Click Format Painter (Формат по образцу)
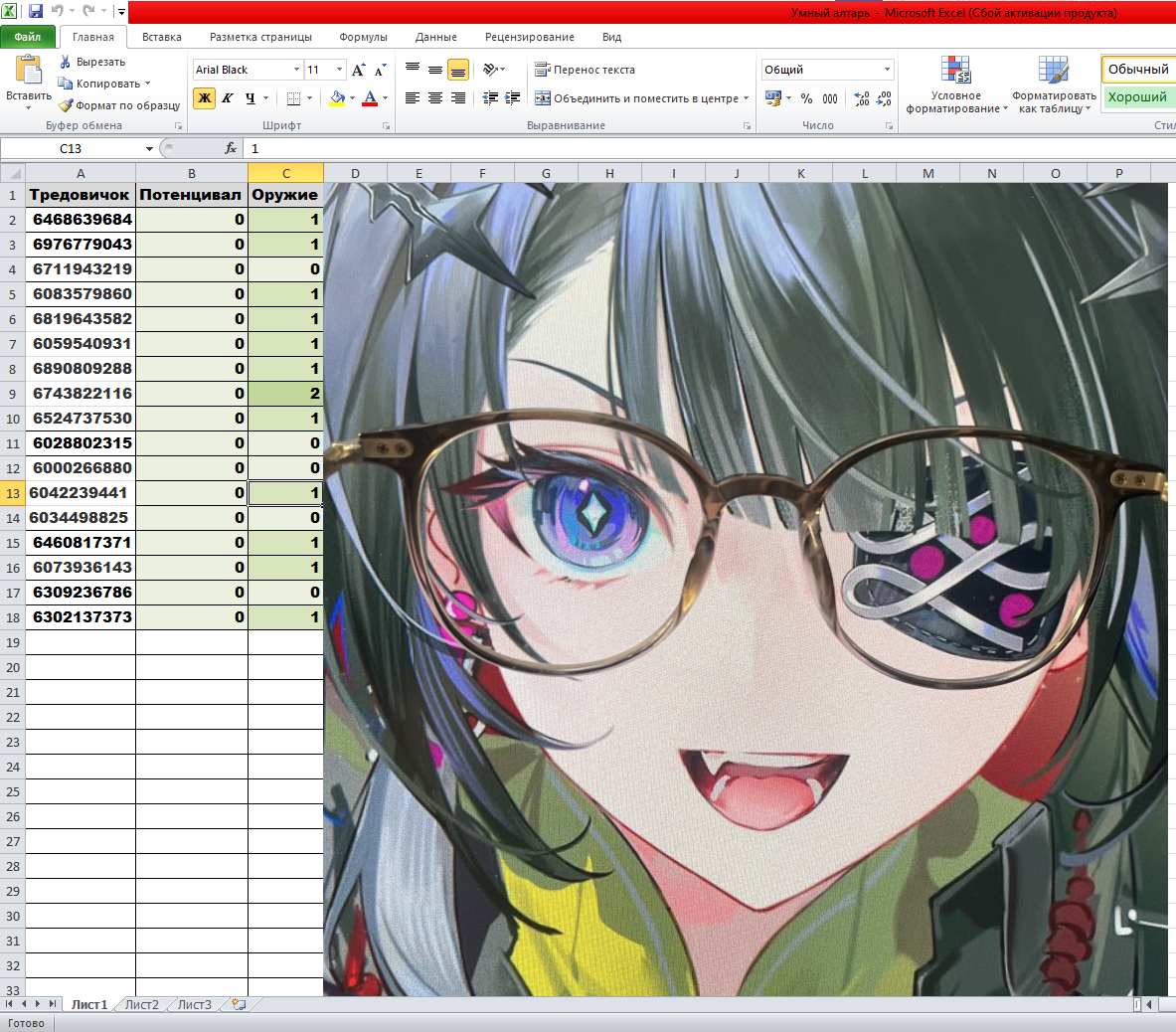Screen dimensions: 1176x1032 click(x=120, y=105)
